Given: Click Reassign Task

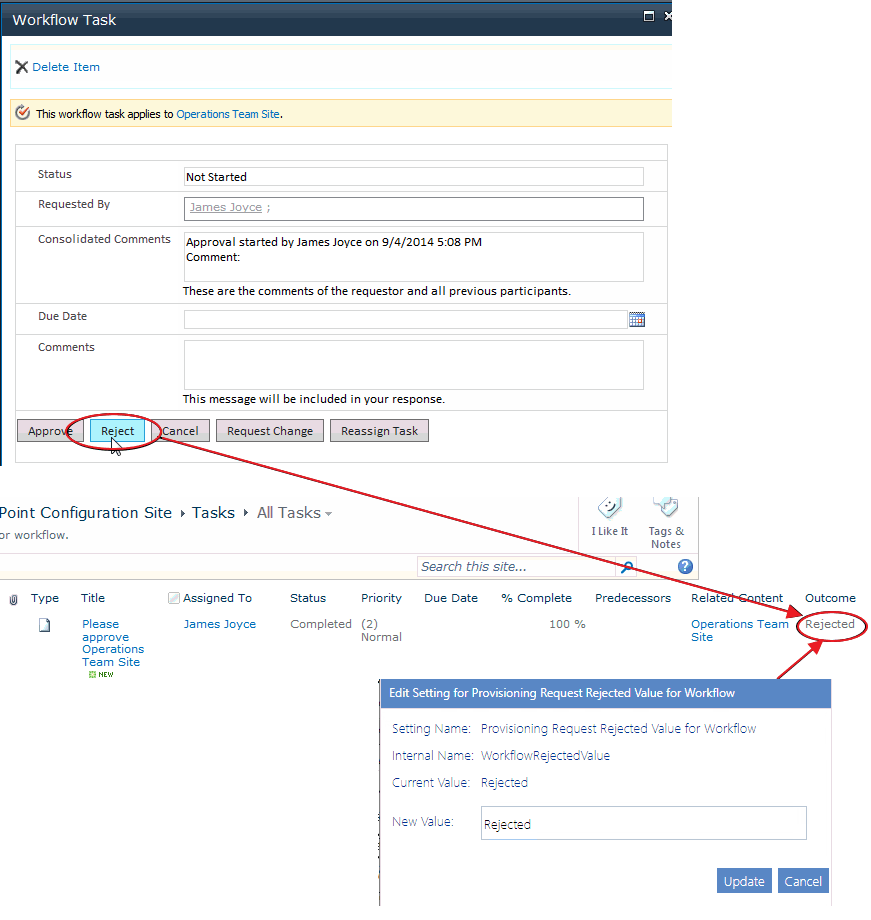Looking at the screenshot, I should point(378,430).
